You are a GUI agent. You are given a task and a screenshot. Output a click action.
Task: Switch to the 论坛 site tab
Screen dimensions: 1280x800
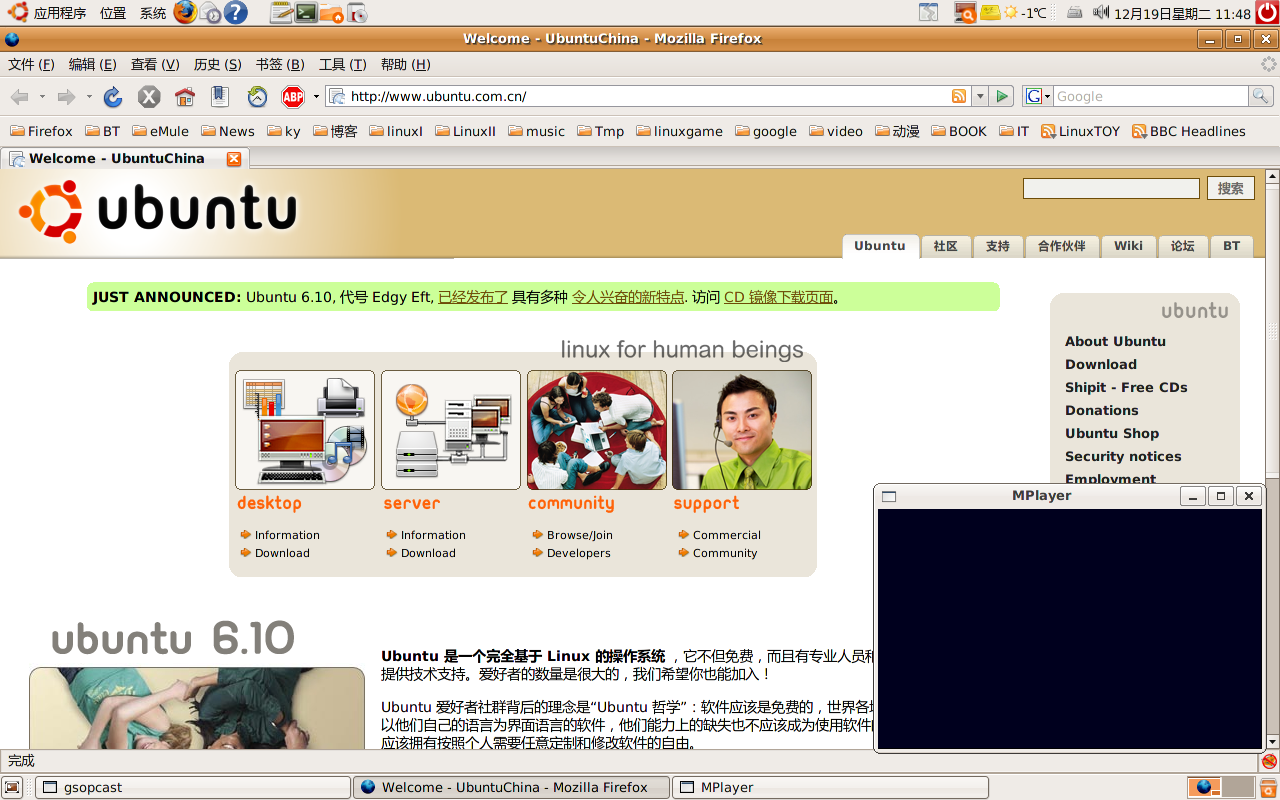1182,246
